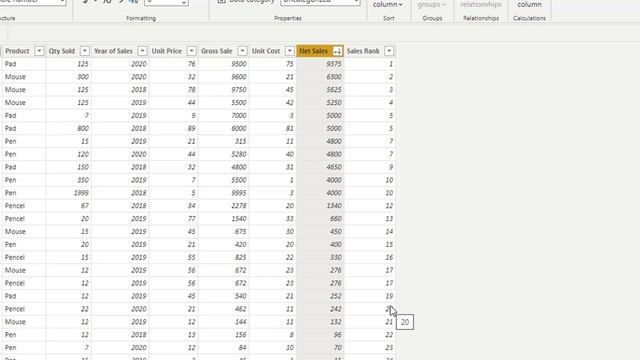Select the Gross Sale column header
Viewport: 640px width, 360px height.
tap(216, 51)
